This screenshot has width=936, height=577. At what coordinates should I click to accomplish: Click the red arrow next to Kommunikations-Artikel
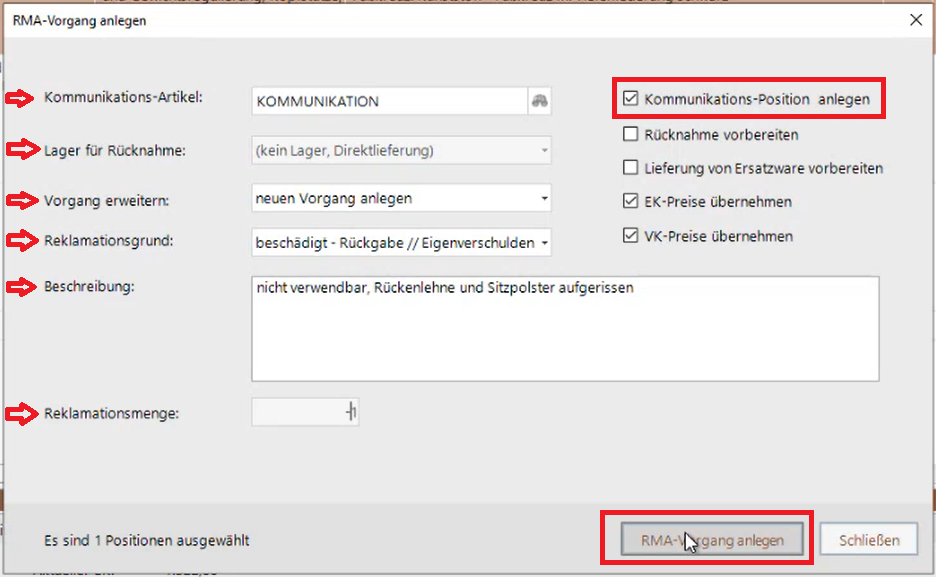click(20, 98)
